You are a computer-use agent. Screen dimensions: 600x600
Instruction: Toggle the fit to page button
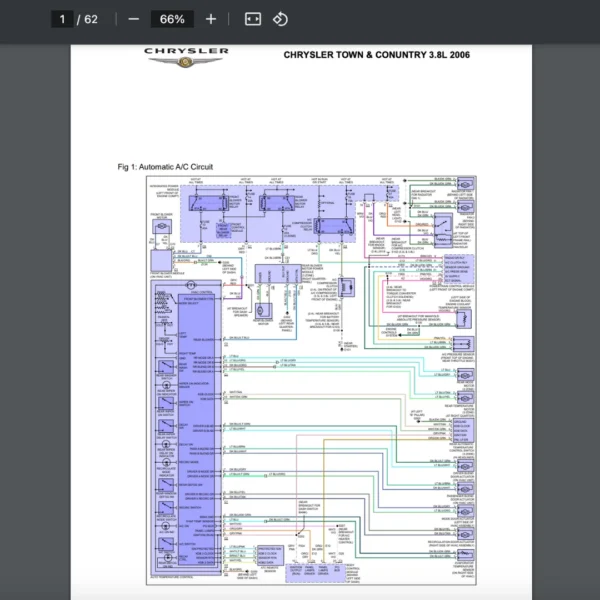click(x=252, y=19)
